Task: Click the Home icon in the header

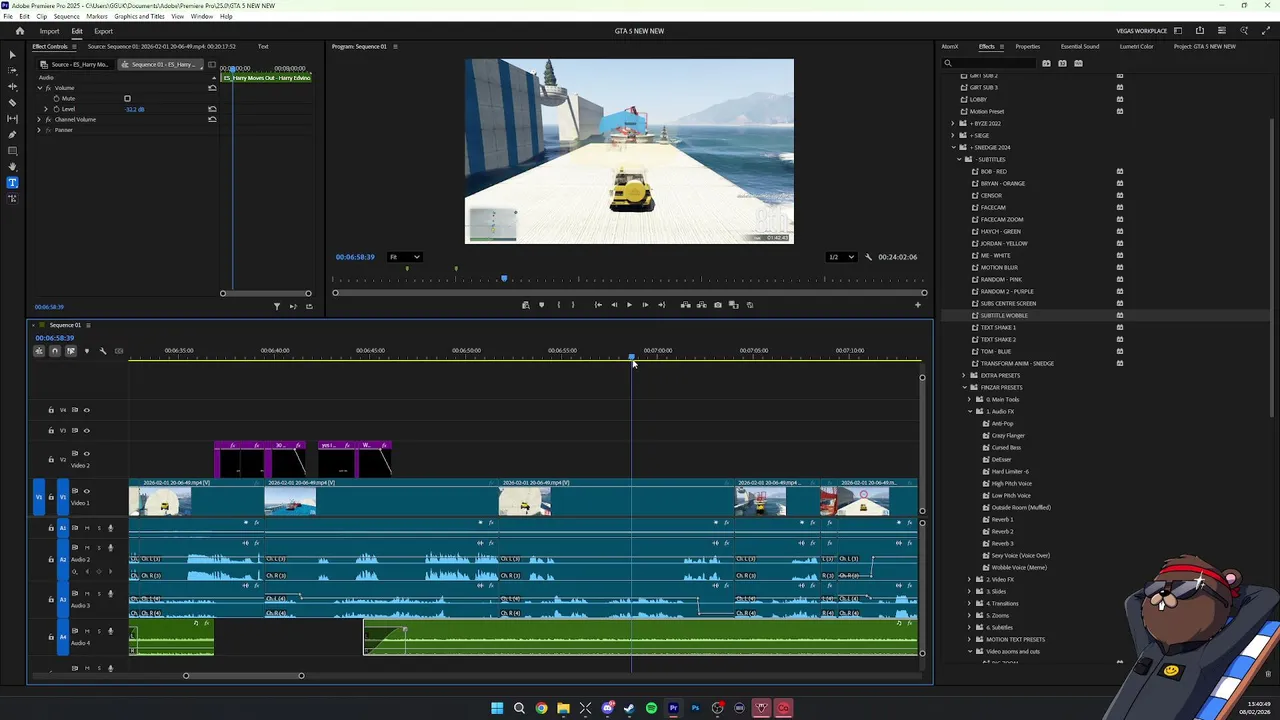Action: click(x=19, y=31)
